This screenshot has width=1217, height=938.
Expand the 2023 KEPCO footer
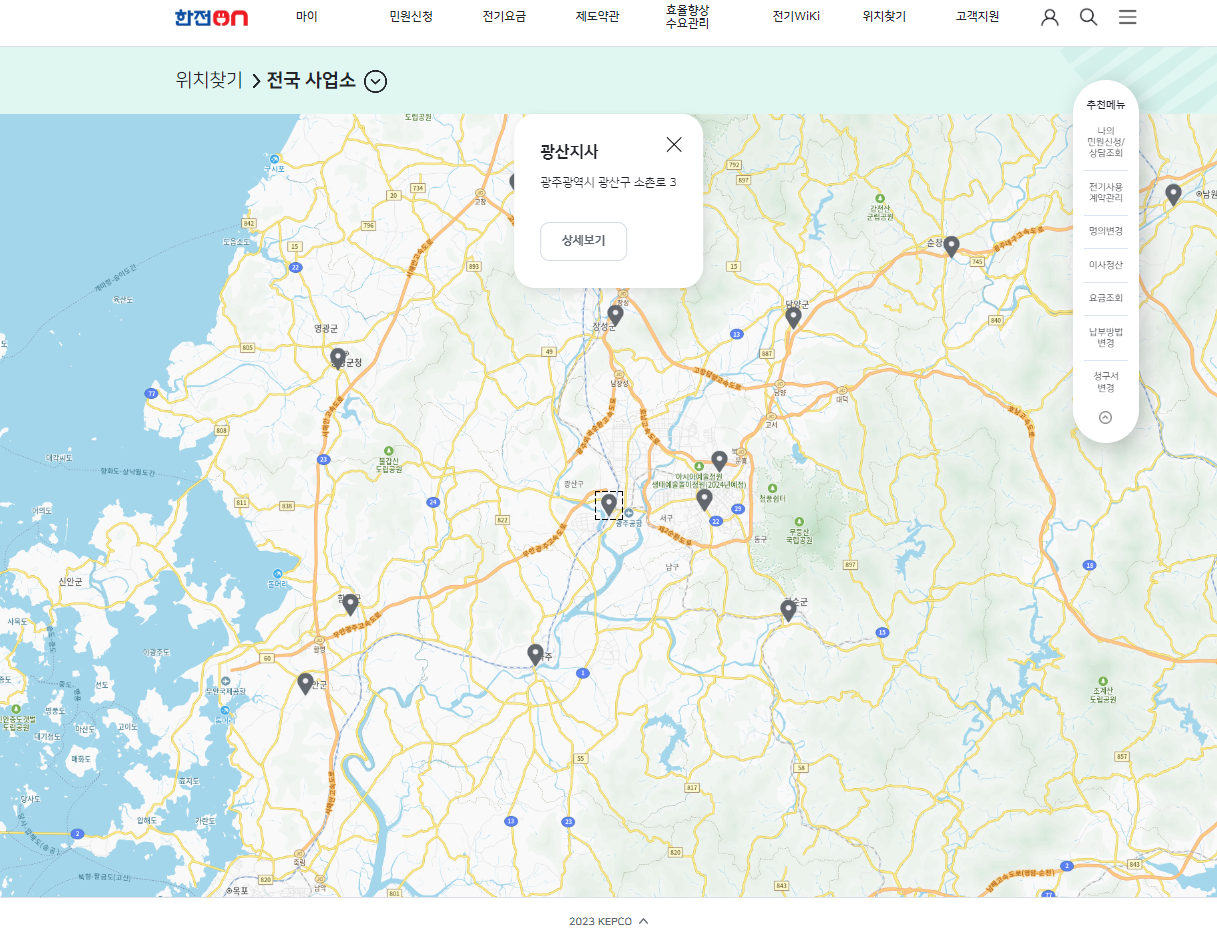click(x=608, y=921)
